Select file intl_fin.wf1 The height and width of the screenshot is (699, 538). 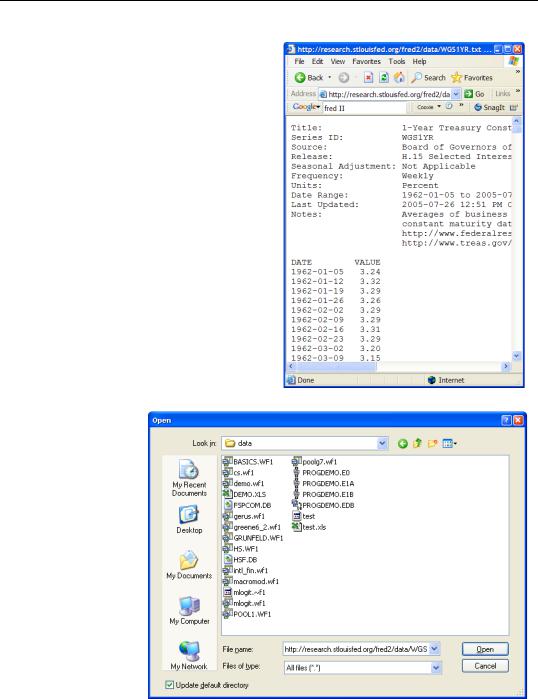pos(246,571)
